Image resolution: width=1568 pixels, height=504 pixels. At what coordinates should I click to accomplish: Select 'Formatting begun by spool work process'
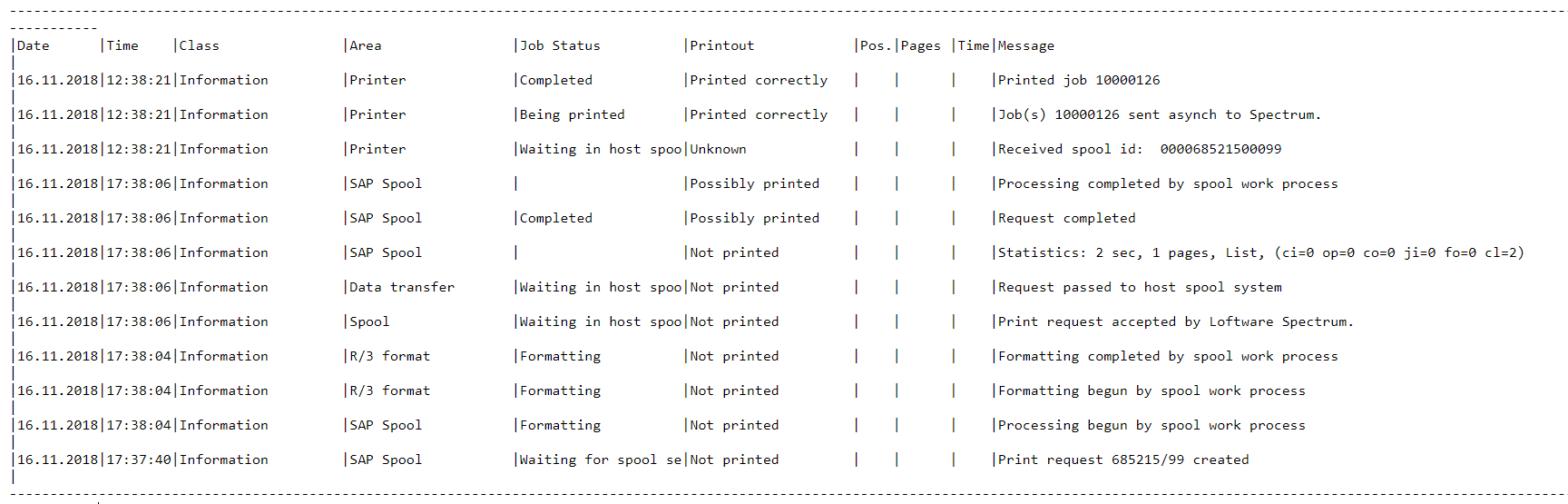pyautogui.click(x=1151, y=390)
